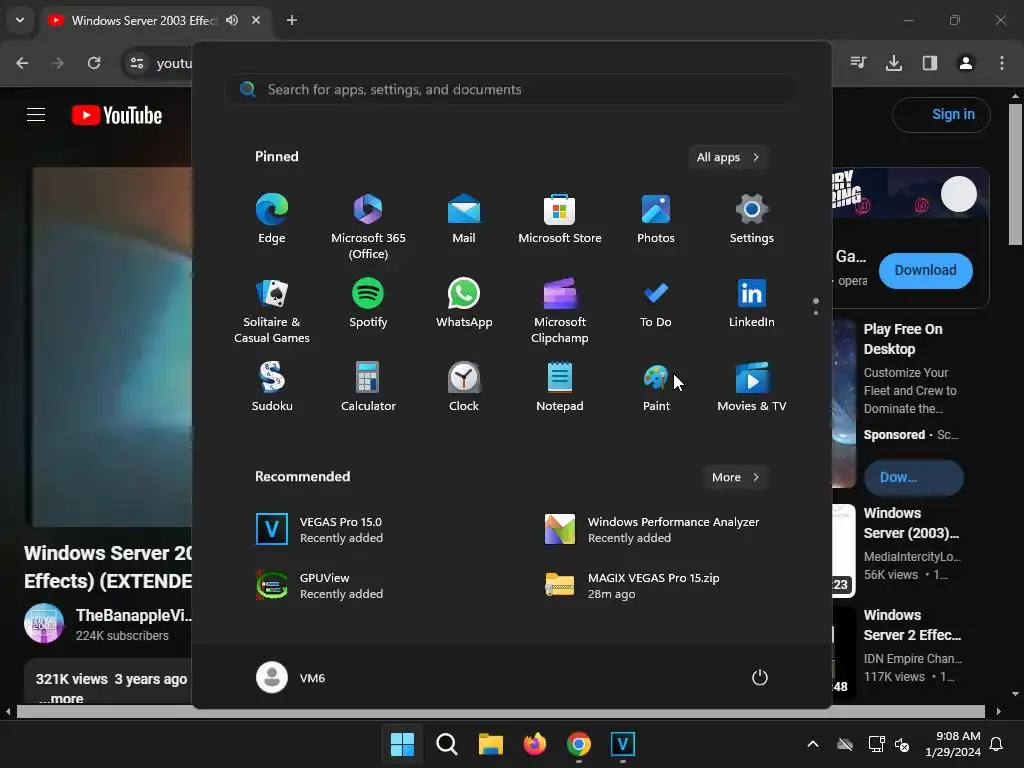Image resolution: width=1024 pixels, height=768 pixels.
Task: Open Windows Server 2 Effects suggested video
Action: pyautogui.click(x=912, y=625)
